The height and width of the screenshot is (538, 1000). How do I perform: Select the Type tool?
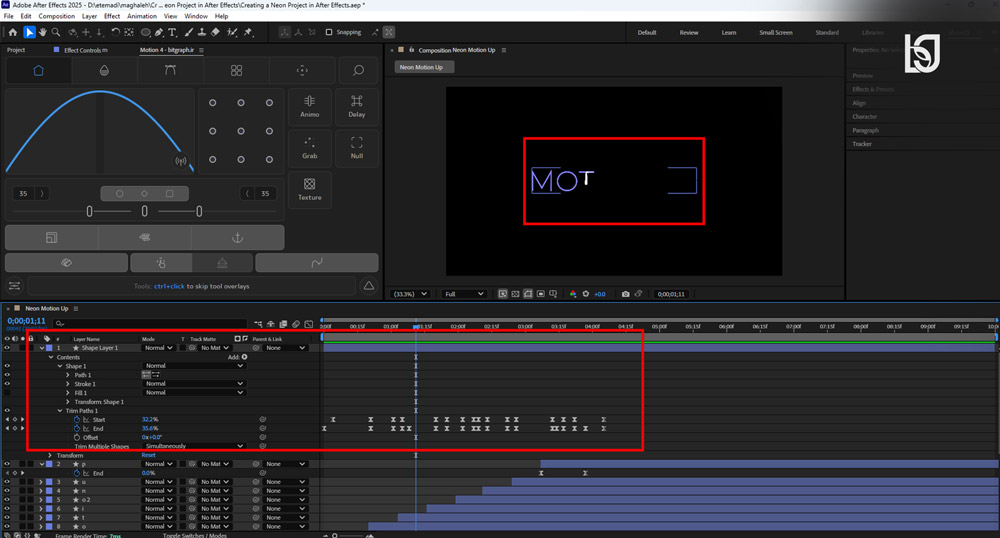click(172, 32)
